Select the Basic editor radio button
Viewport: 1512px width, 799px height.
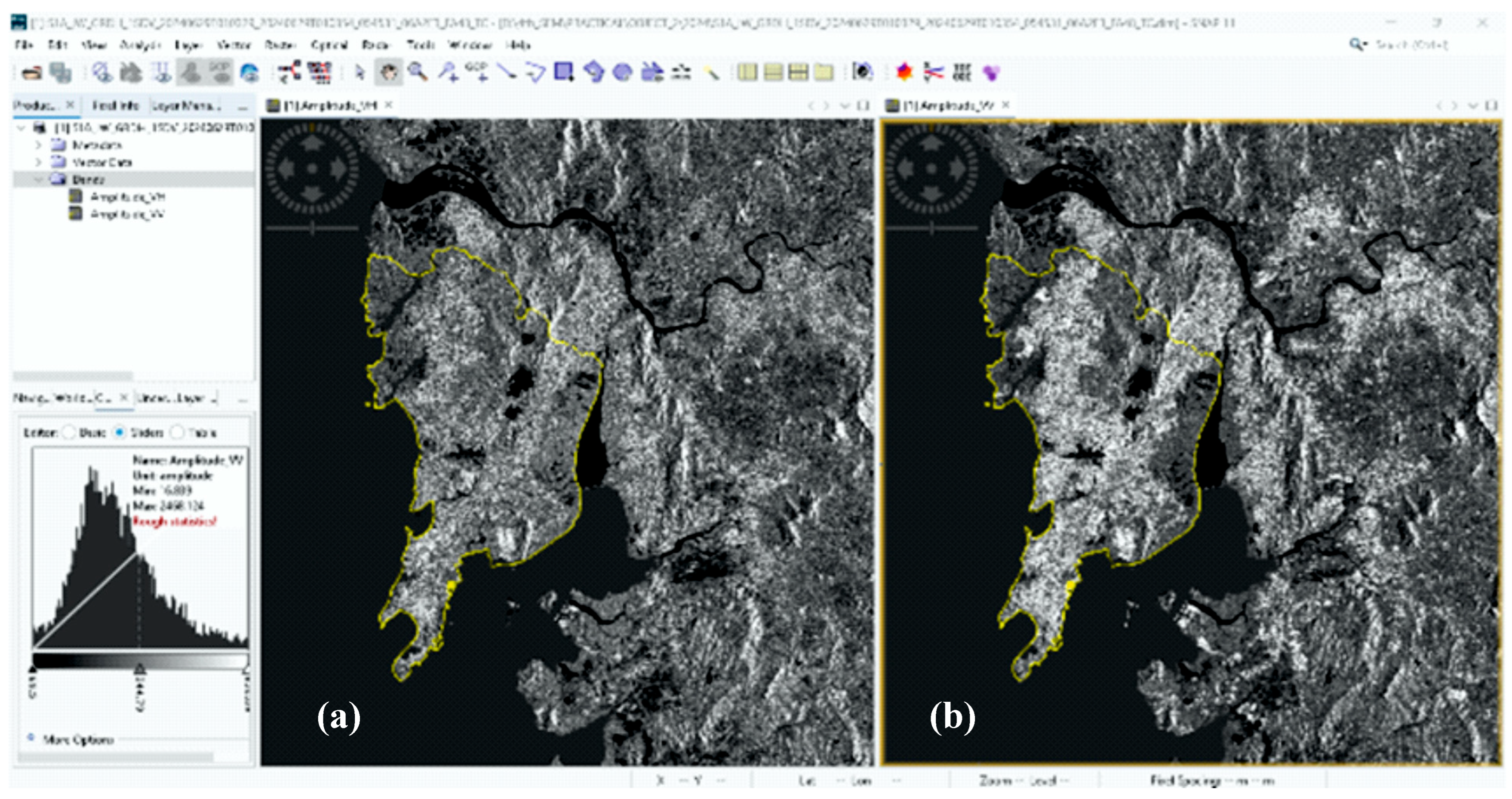coord(69,433)
